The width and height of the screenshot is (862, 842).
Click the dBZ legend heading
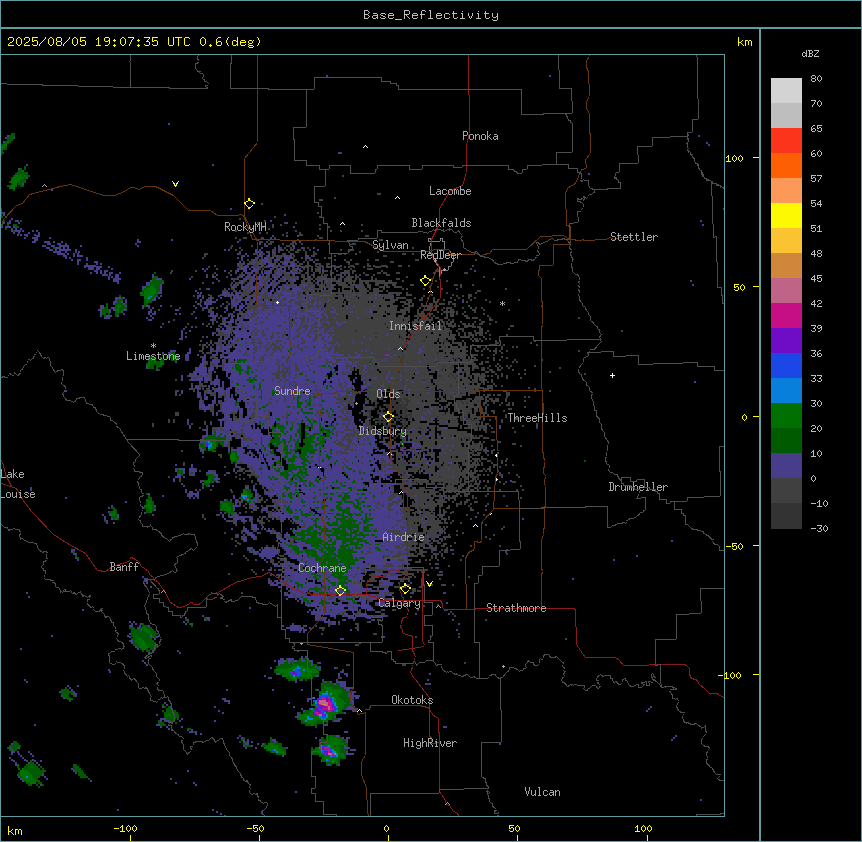tap(810, 53)
